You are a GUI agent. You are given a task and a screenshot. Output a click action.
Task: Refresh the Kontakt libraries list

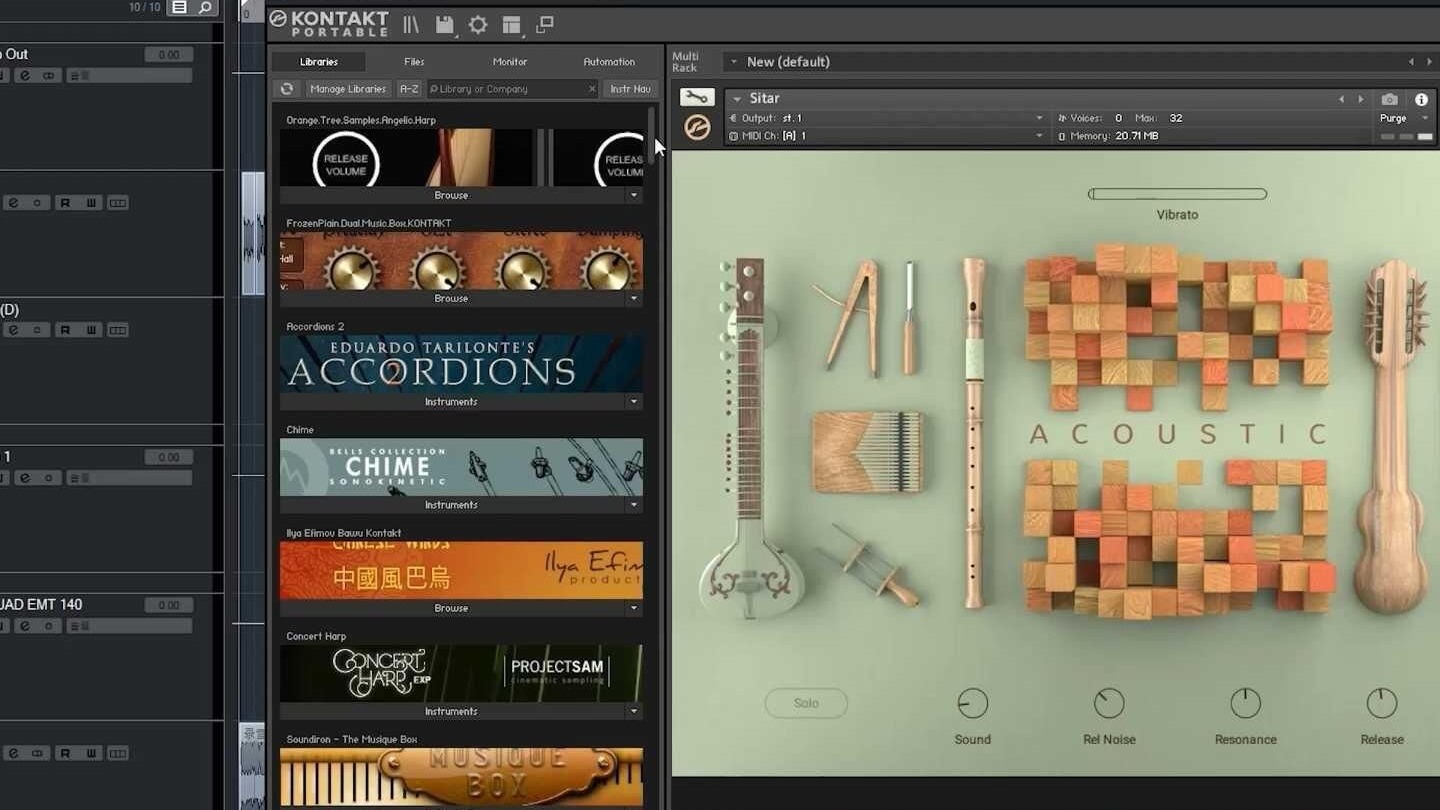click(287, 89)
